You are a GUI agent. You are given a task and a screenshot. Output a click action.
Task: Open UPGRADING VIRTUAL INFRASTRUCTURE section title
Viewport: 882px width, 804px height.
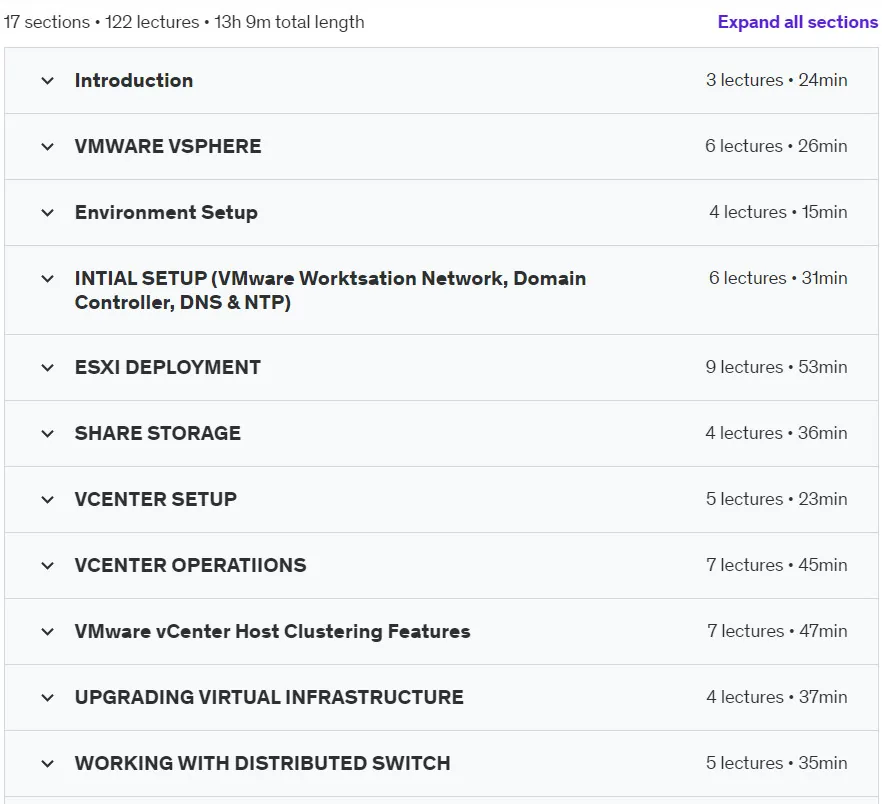[269, 698]
